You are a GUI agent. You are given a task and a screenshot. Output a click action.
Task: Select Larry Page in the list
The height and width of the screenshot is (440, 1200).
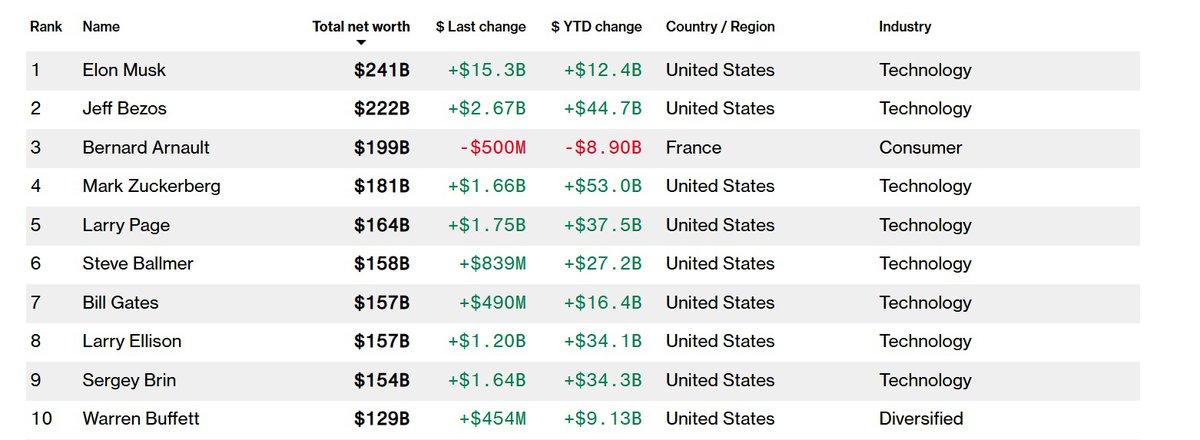(126, 225)
